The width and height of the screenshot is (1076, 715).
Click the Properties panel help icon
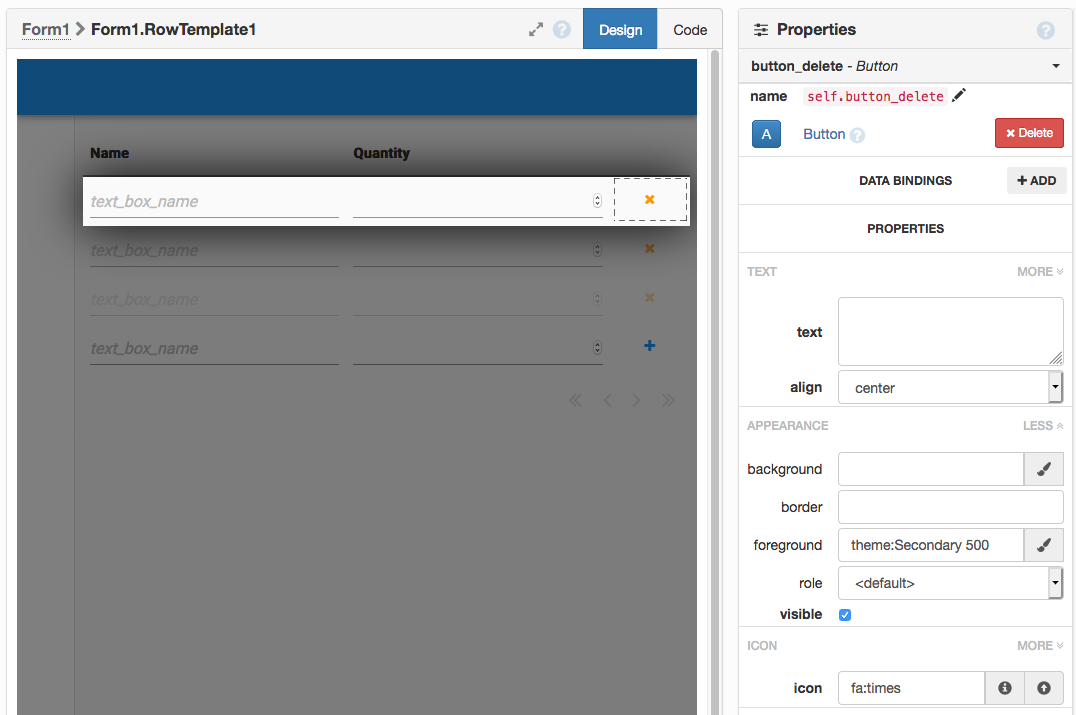click(1046, 30)
